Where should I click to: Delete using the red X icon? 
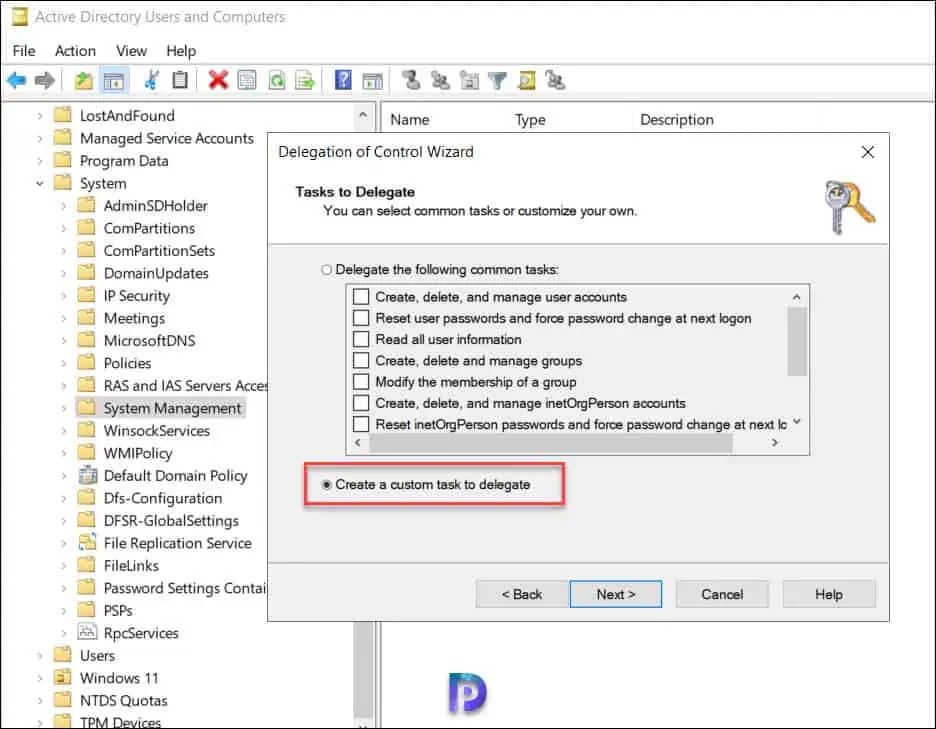pos(218,79)
